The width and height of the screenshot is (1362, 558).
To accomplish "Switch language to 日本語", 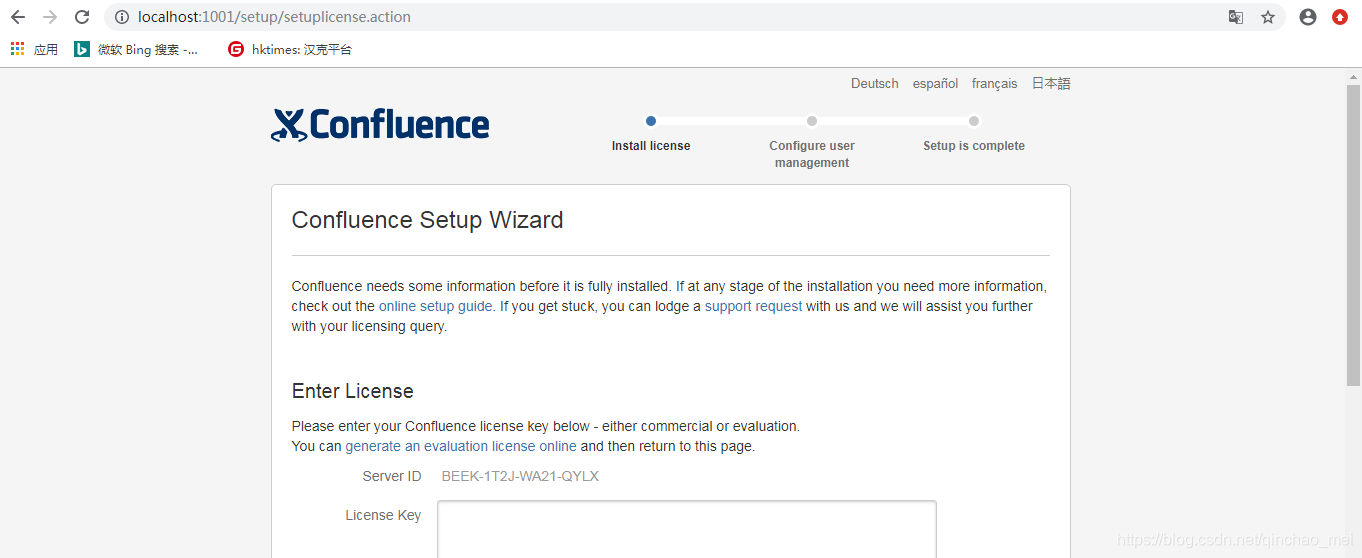I will click(x=1051, y=84).
